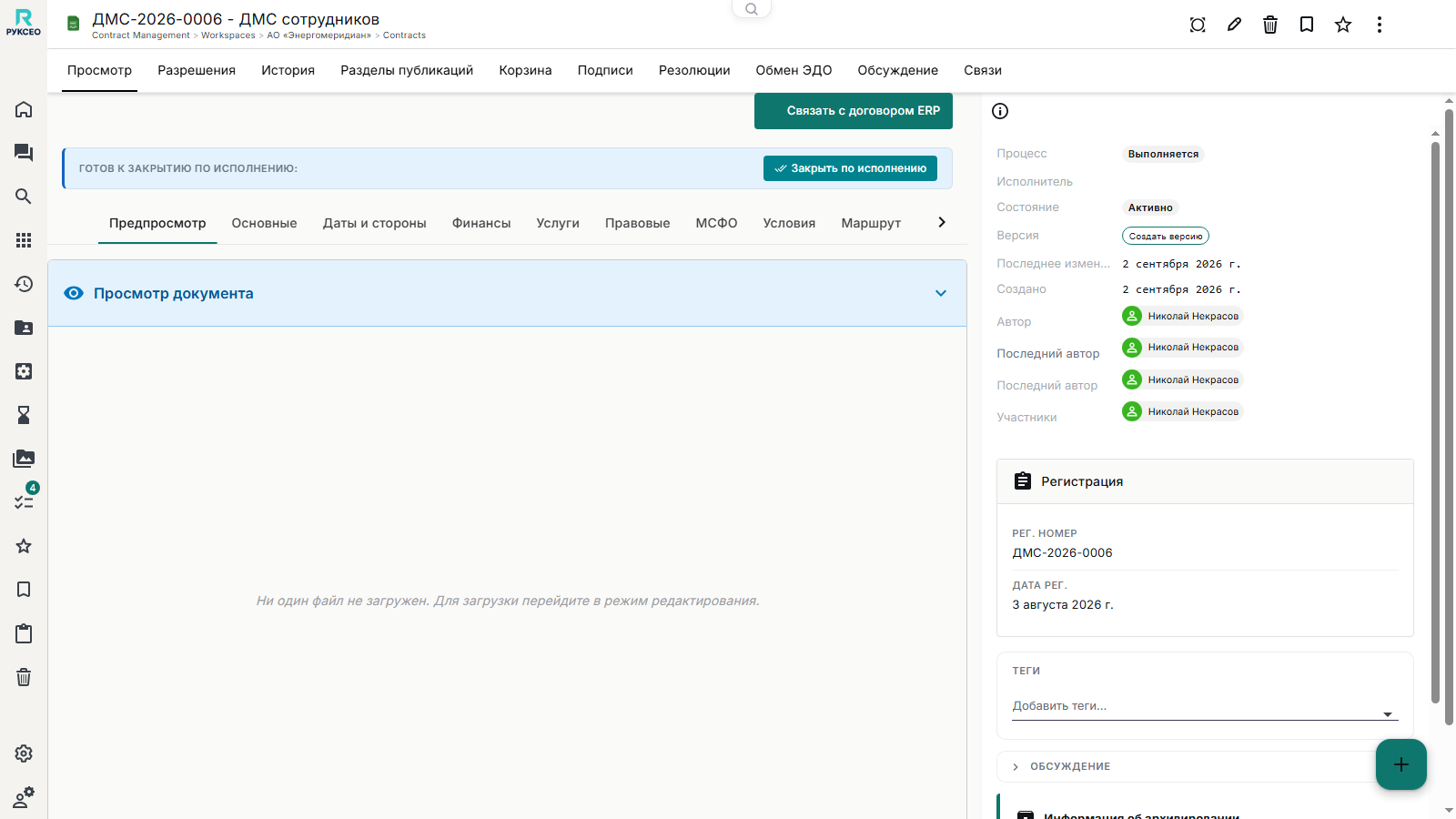This screenshot has height=819, width=1456.
Task: Open the clipboard sidebar icon
Action: click(x=24, y=633)
